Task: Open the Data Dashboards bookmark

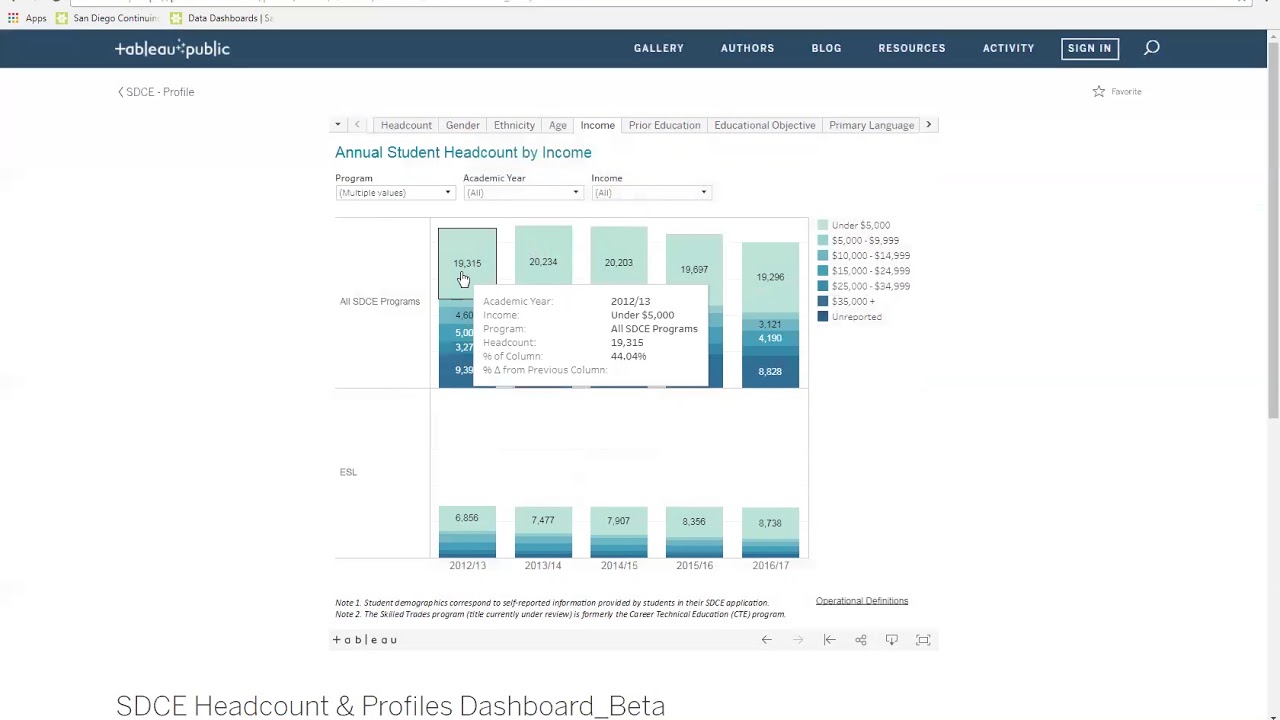Action: pos(222,18)
